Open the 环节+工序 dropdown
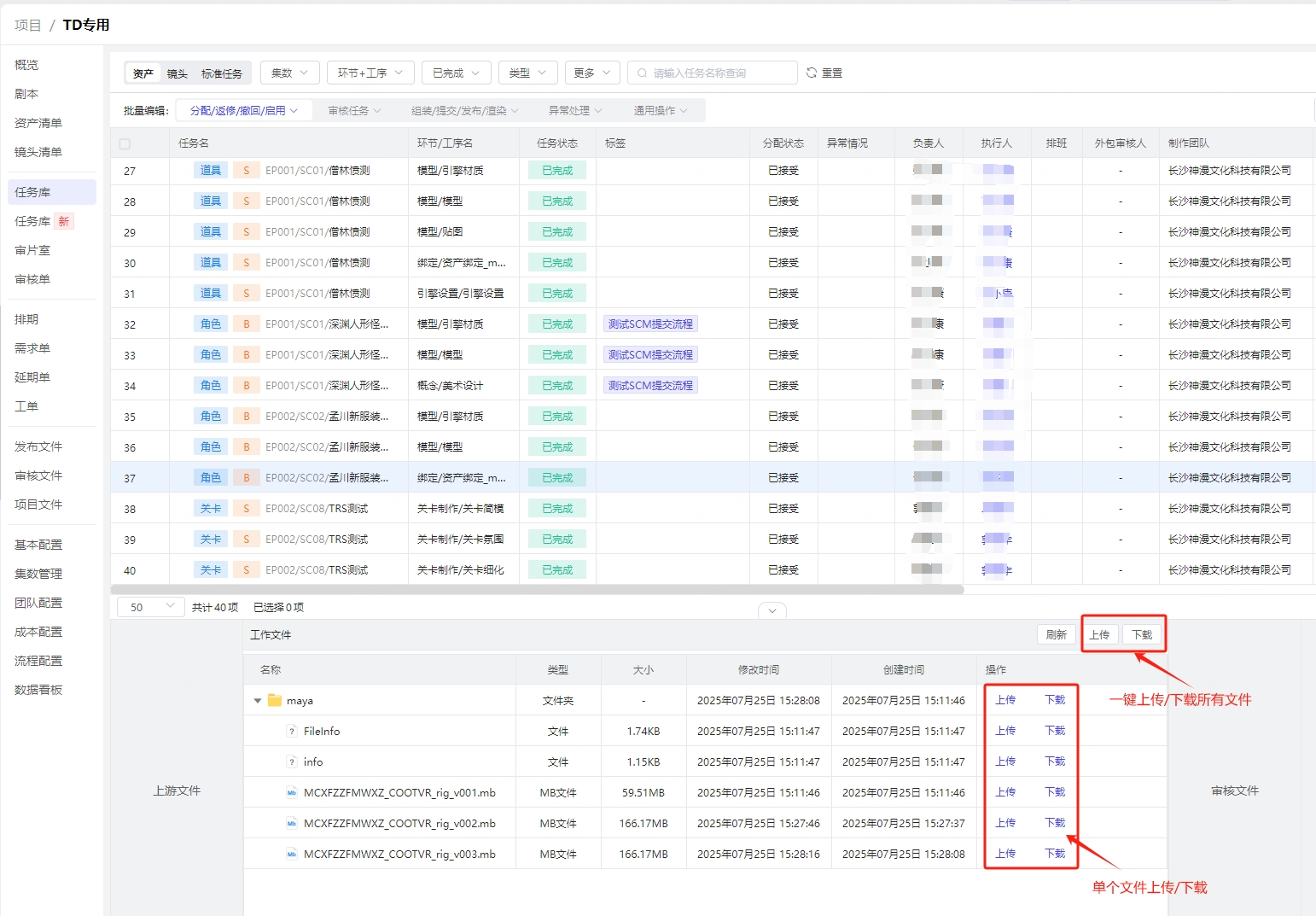Viewport: 1316px width, 916px height. coord(370,73)
